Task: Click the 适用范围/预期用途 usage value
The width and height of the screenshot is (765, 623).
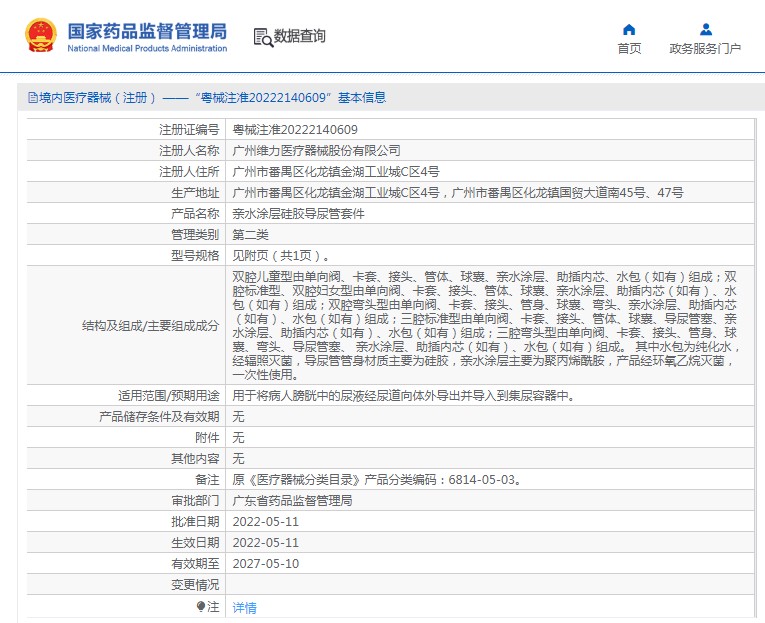Action: pyautogui.click(x=404, y=396)
